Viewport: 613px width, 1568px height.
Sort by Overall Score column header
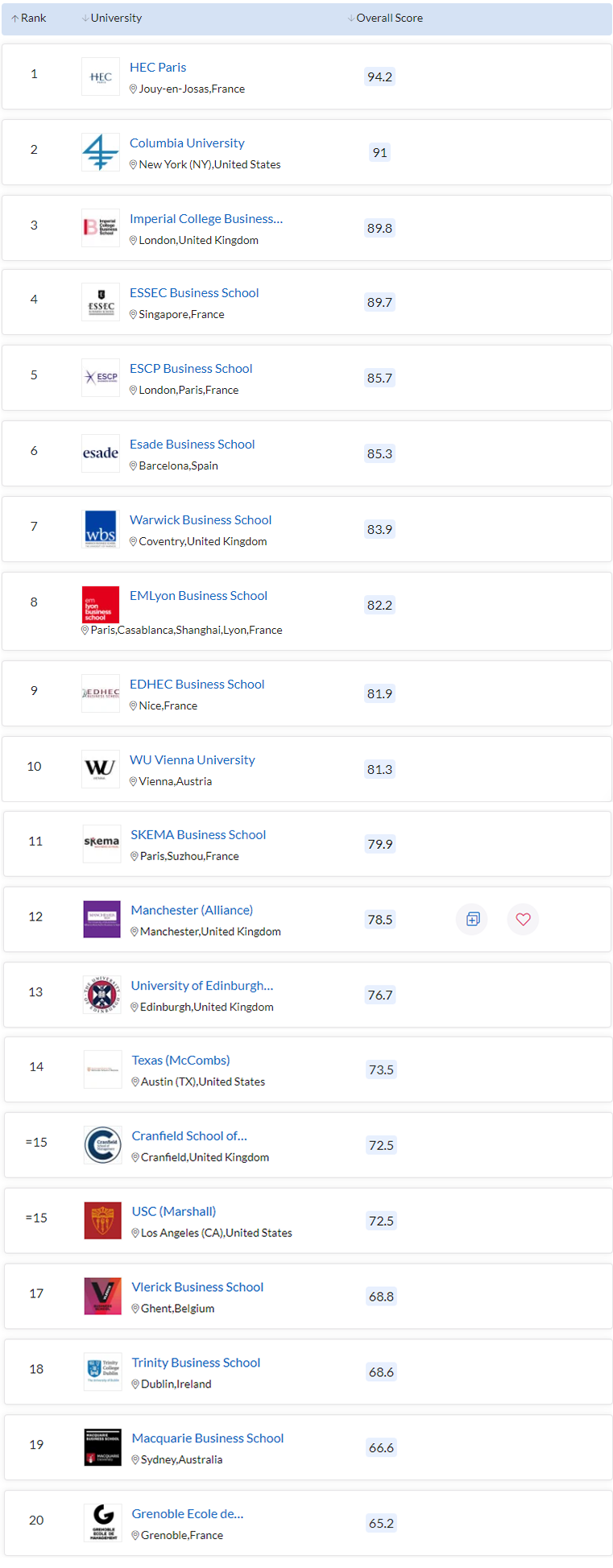coord(385,18)
